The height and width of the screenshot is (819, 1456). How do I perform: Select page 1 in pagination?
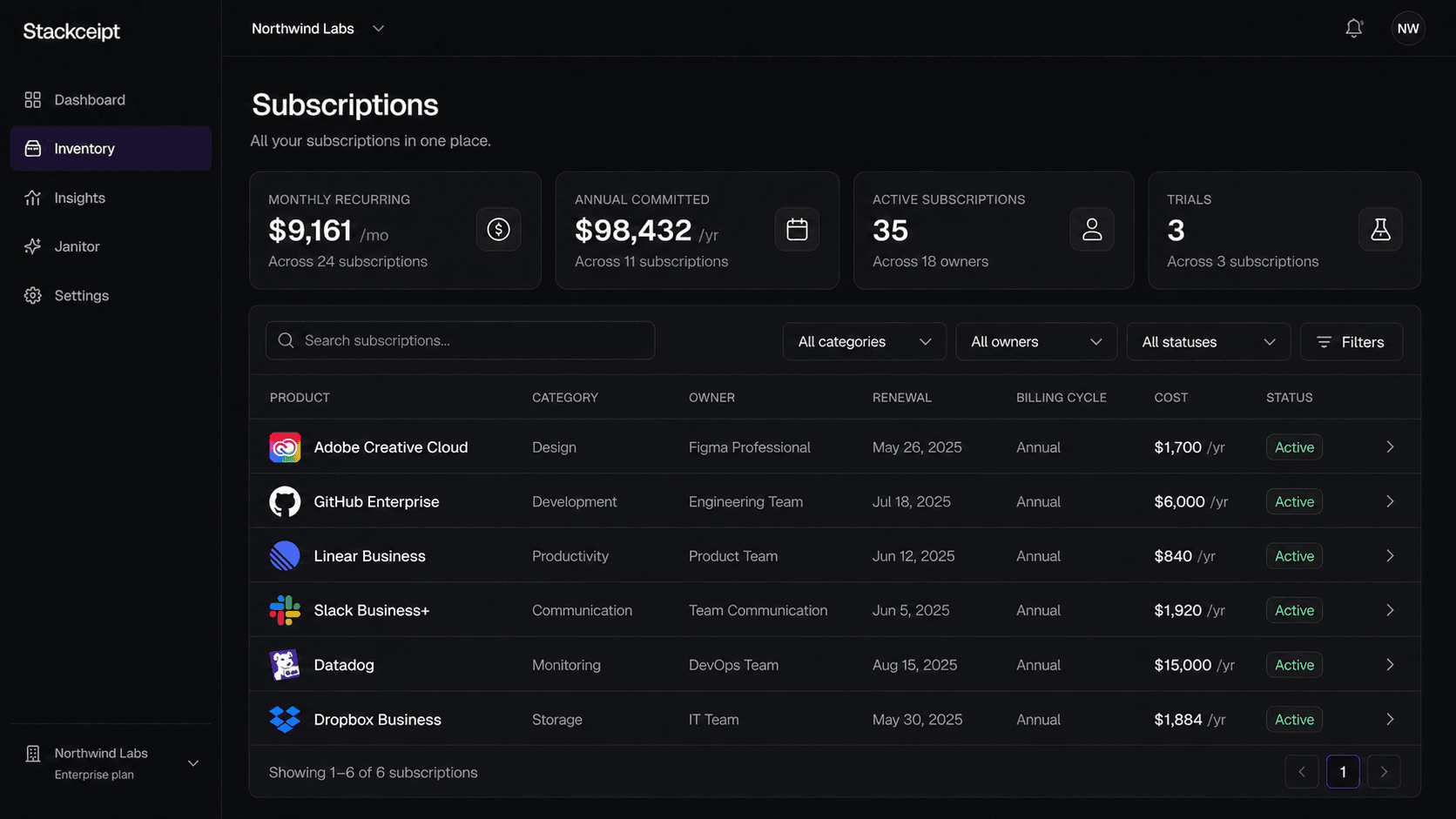1343,772
